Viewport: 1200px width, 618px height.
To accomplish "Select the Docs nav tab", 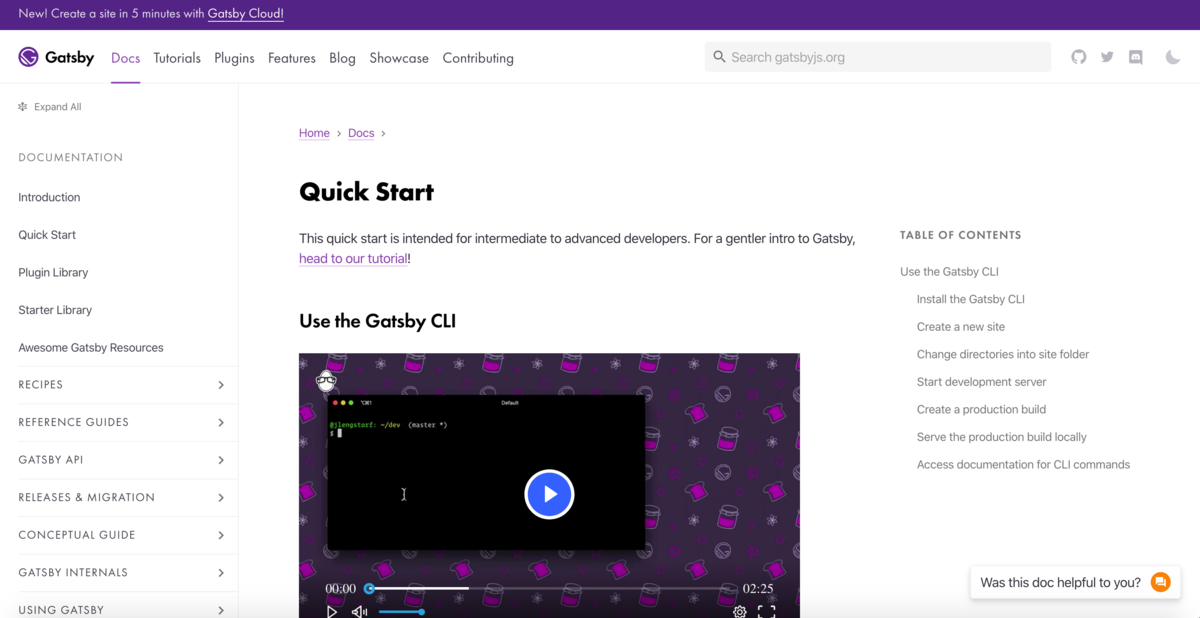I will pyautogui.click(x=125, y=58).
